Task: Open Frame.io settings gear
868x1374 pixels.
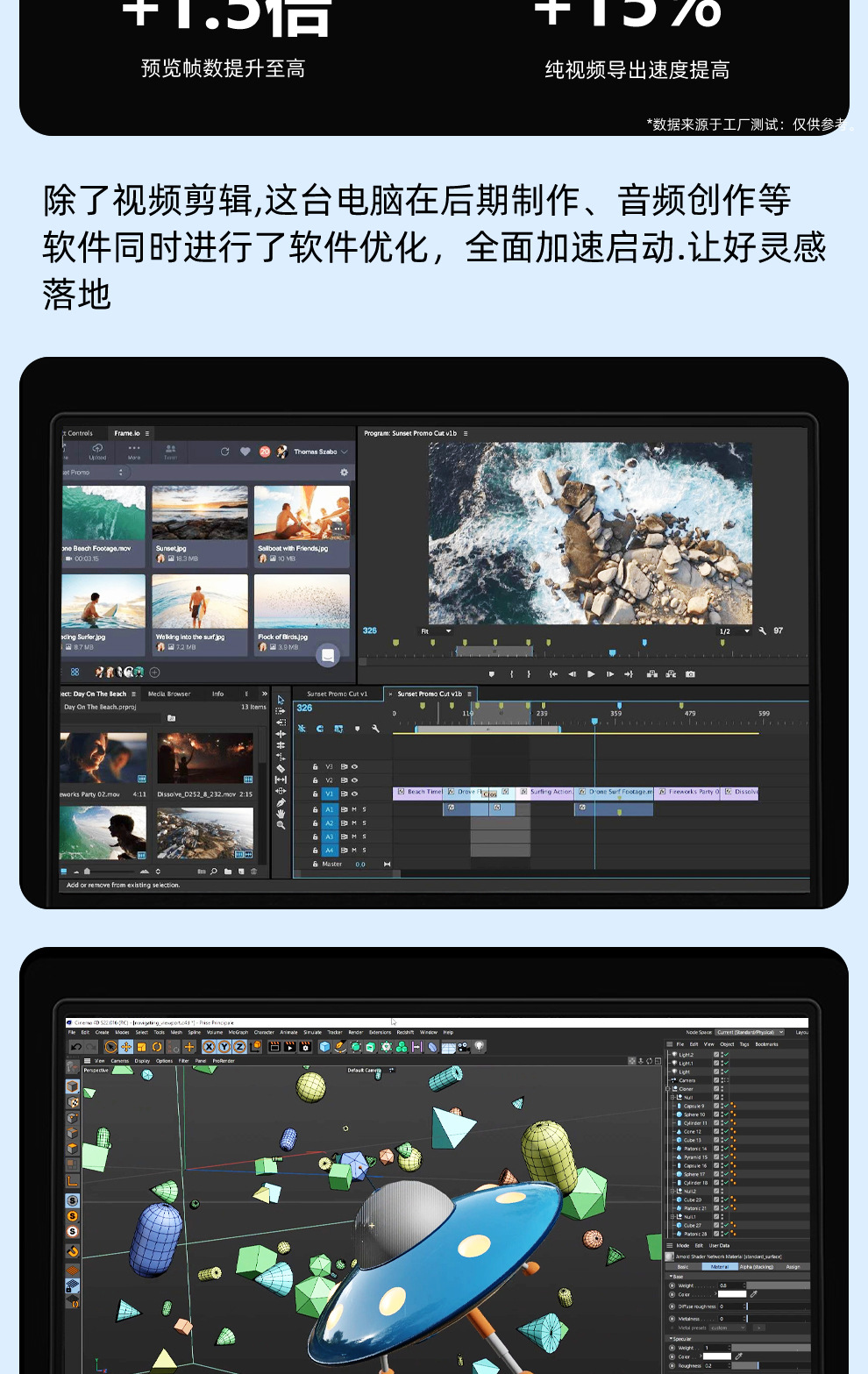Action: tap(344, 472)
